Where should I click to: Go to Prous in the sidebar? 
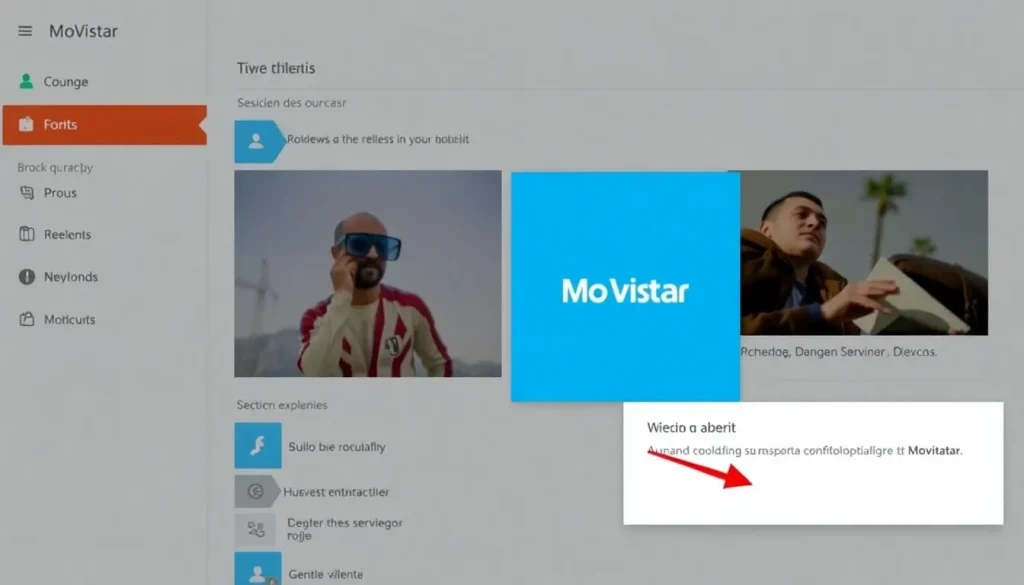click(60, 193)
